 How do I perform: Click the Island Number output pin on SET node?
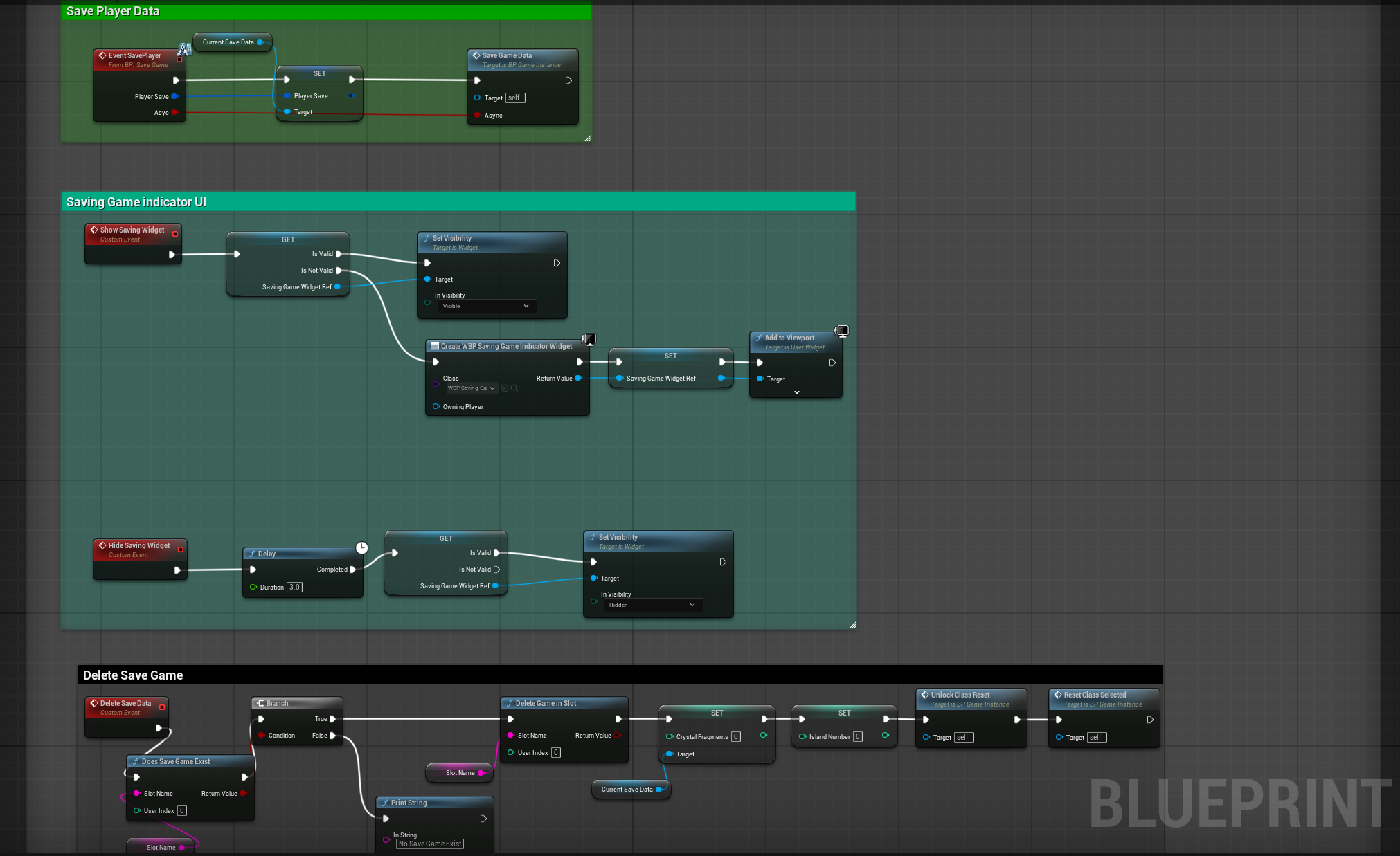886,736
